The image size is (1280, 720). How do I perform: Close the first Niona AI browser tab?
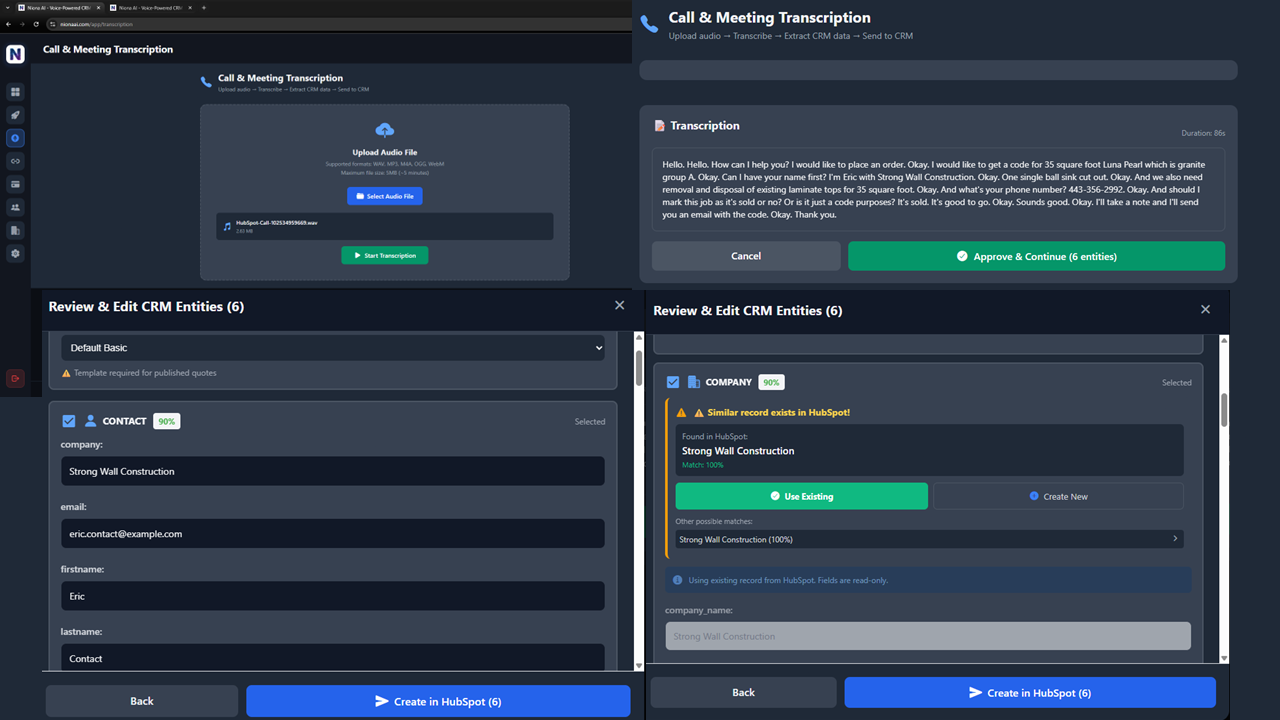(x=98, y=7)
